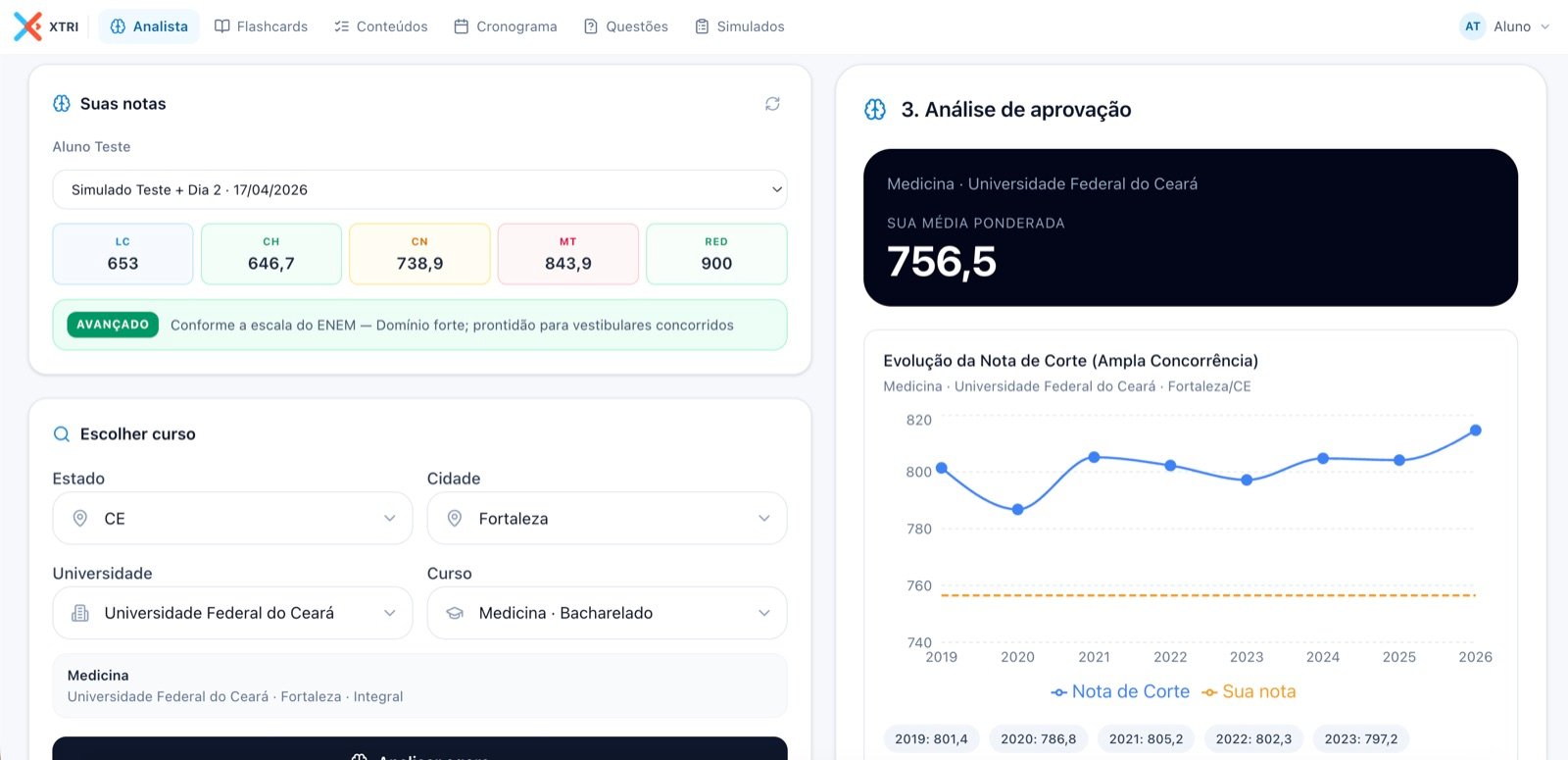This screenshot has height=760, width=1568.
Task: Click the location pin icon in Cidade field
Action: coord(455,518)
